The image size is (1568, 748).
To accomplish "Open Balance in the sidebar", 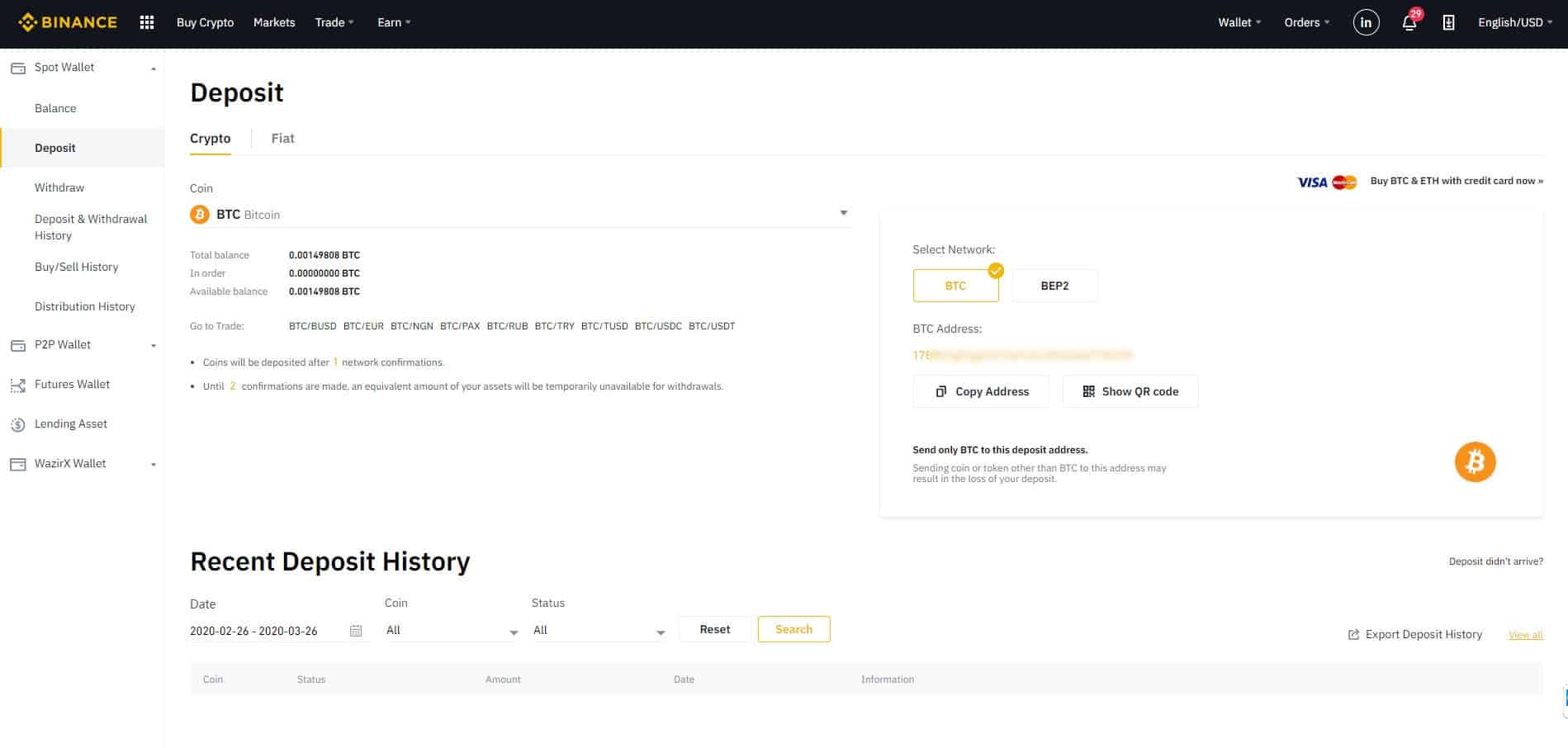I will 55,108.
